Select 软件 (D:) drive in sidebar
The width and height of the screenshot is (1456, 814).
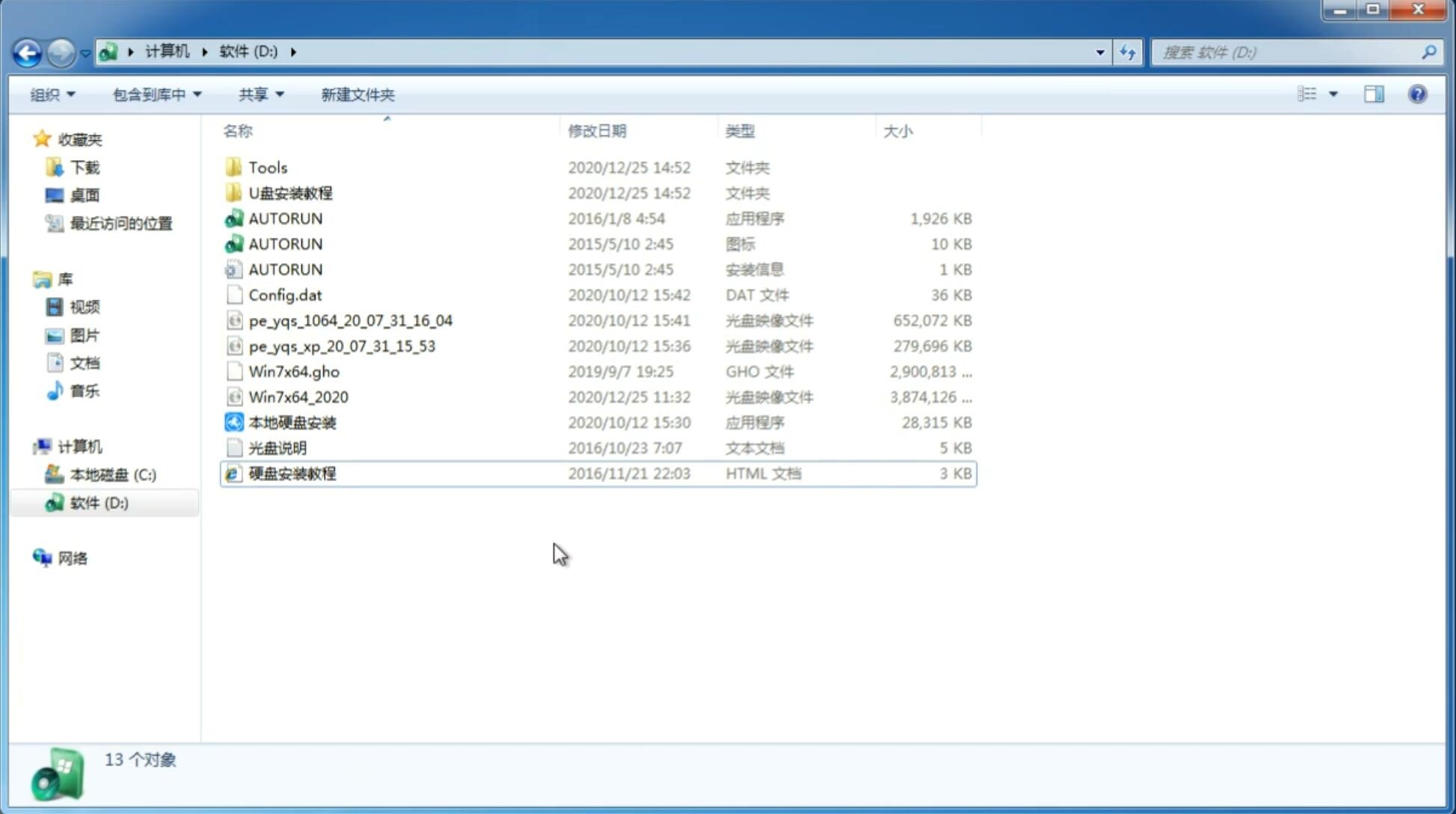99,503
